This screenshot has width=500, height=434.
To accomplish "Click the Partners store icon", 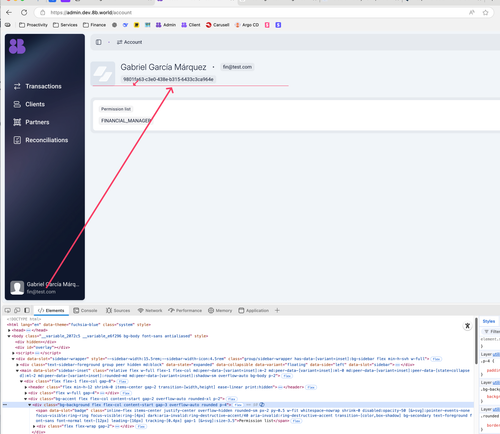I will 17,122.
